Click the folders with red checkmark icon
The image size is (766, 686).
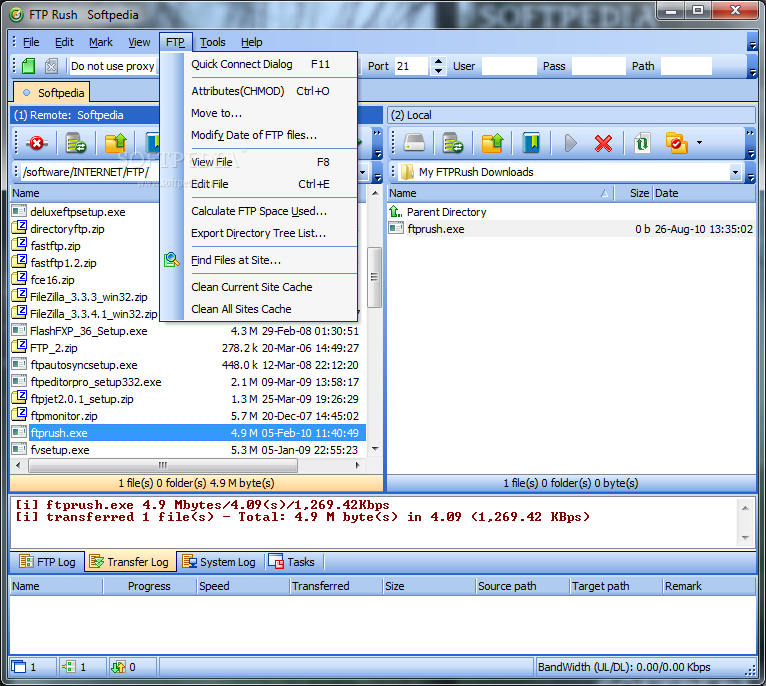(676, 143)
